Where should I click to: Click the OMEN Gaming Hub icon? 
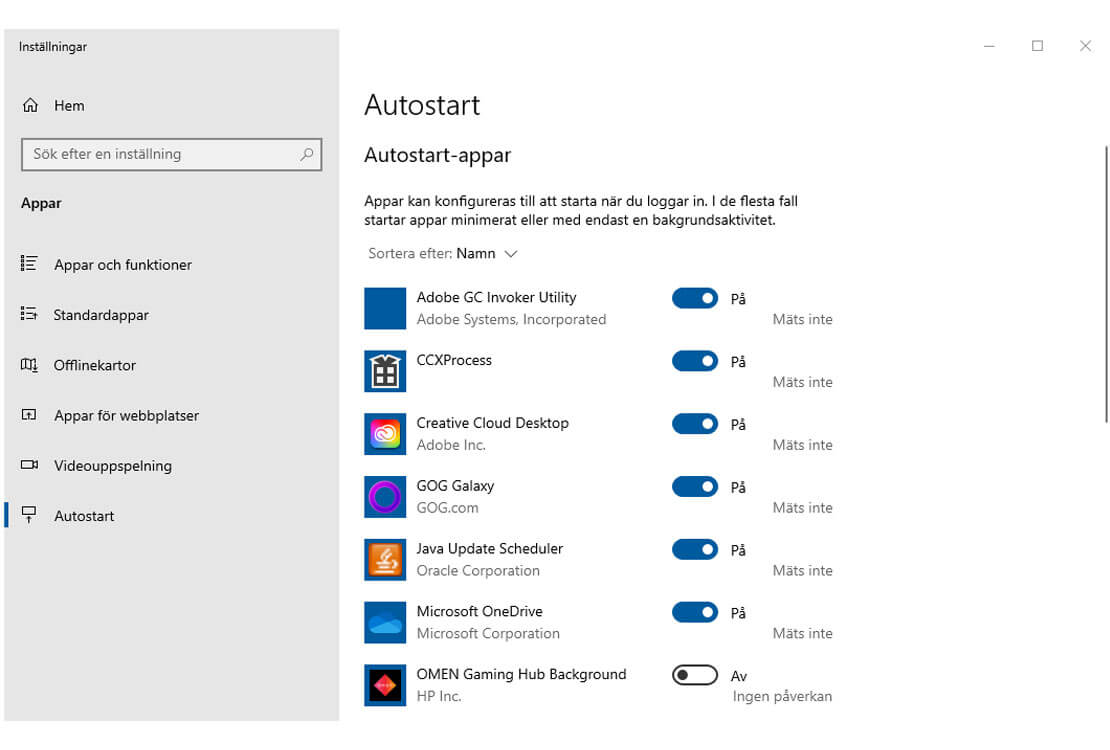[385, 686]
